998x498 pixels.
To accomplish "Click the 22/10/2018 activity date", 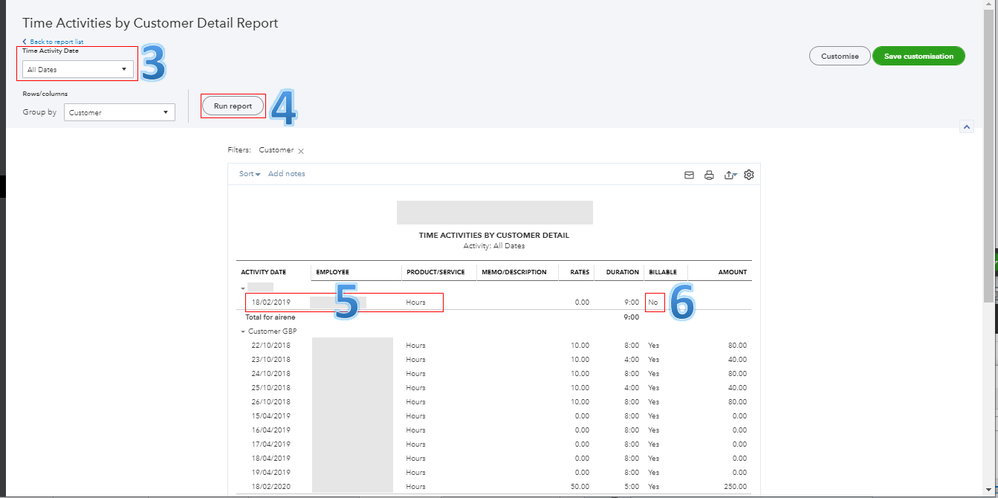I will (x=272, y=345).
